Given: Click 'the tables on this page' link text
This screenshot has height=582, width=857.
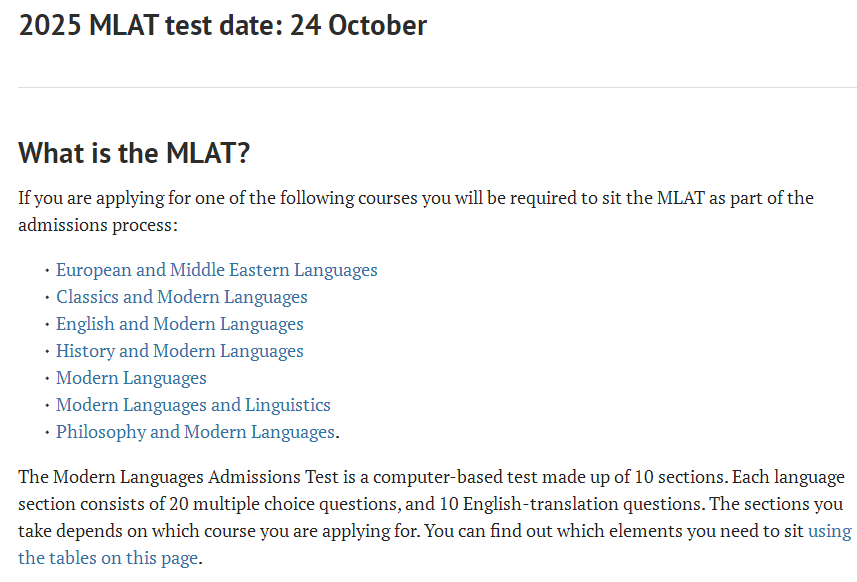Looking at the screenshot, I should (108, 558).
